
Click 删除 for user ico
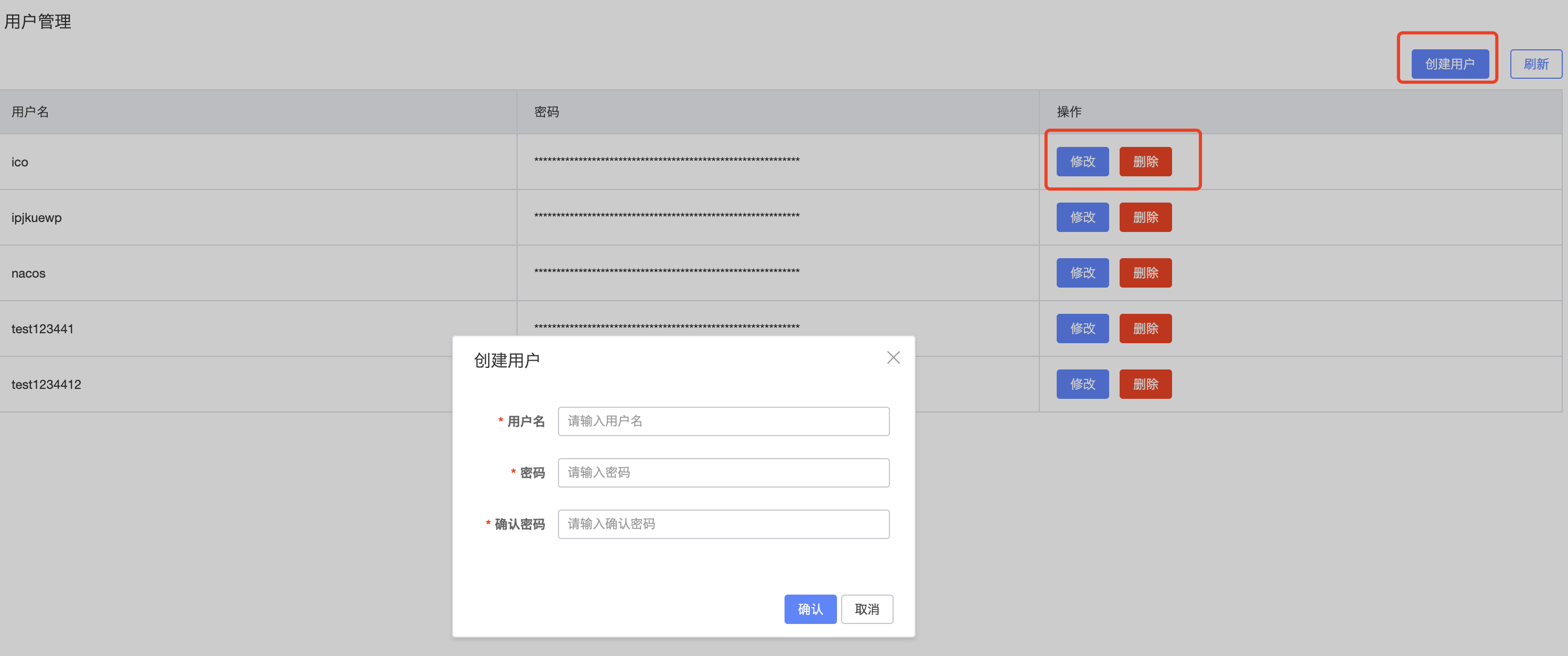pos(1145,162)
